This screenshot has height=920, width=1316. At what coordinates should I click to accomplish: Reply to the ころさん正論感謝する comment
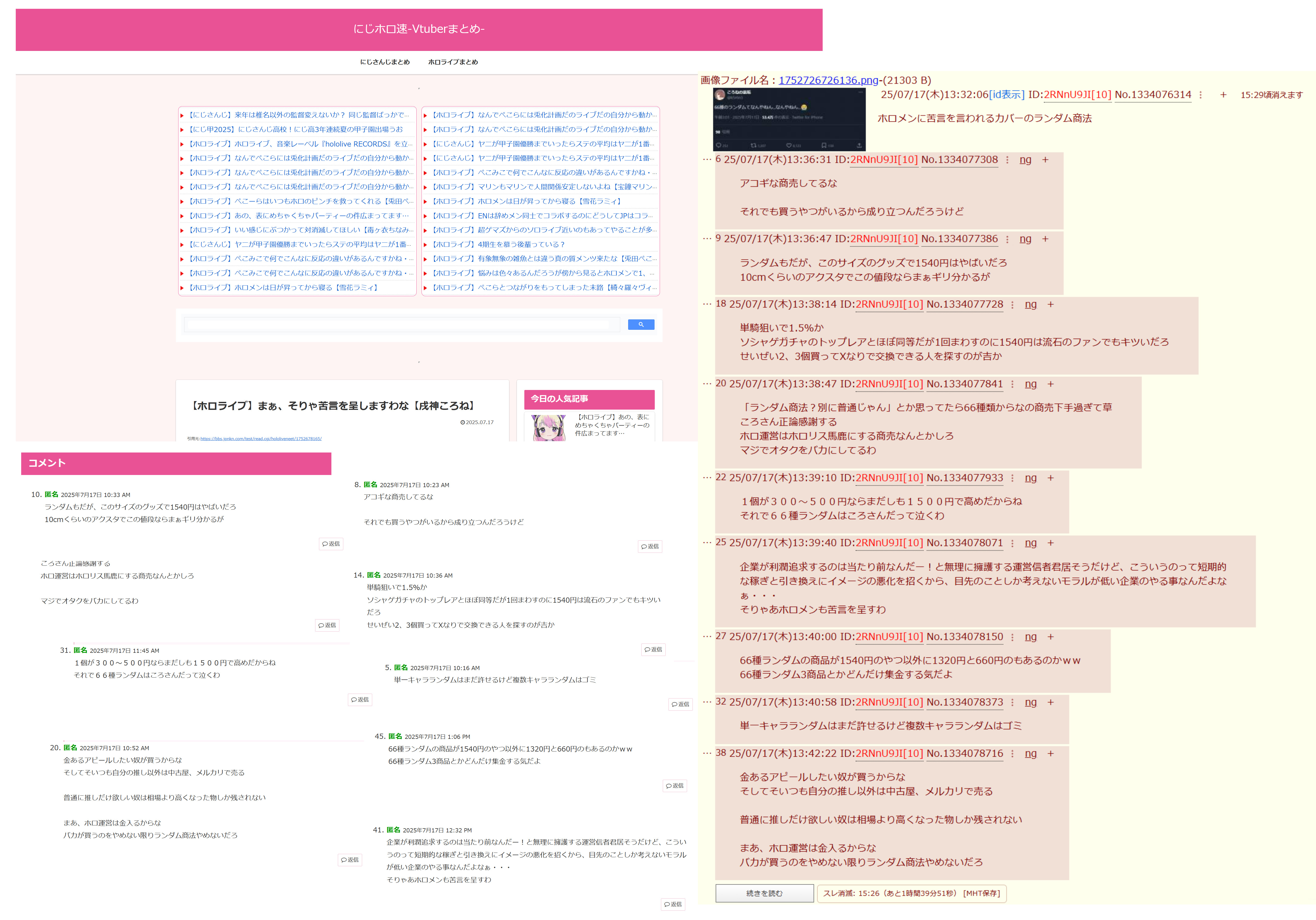click(x=327, y=625)
